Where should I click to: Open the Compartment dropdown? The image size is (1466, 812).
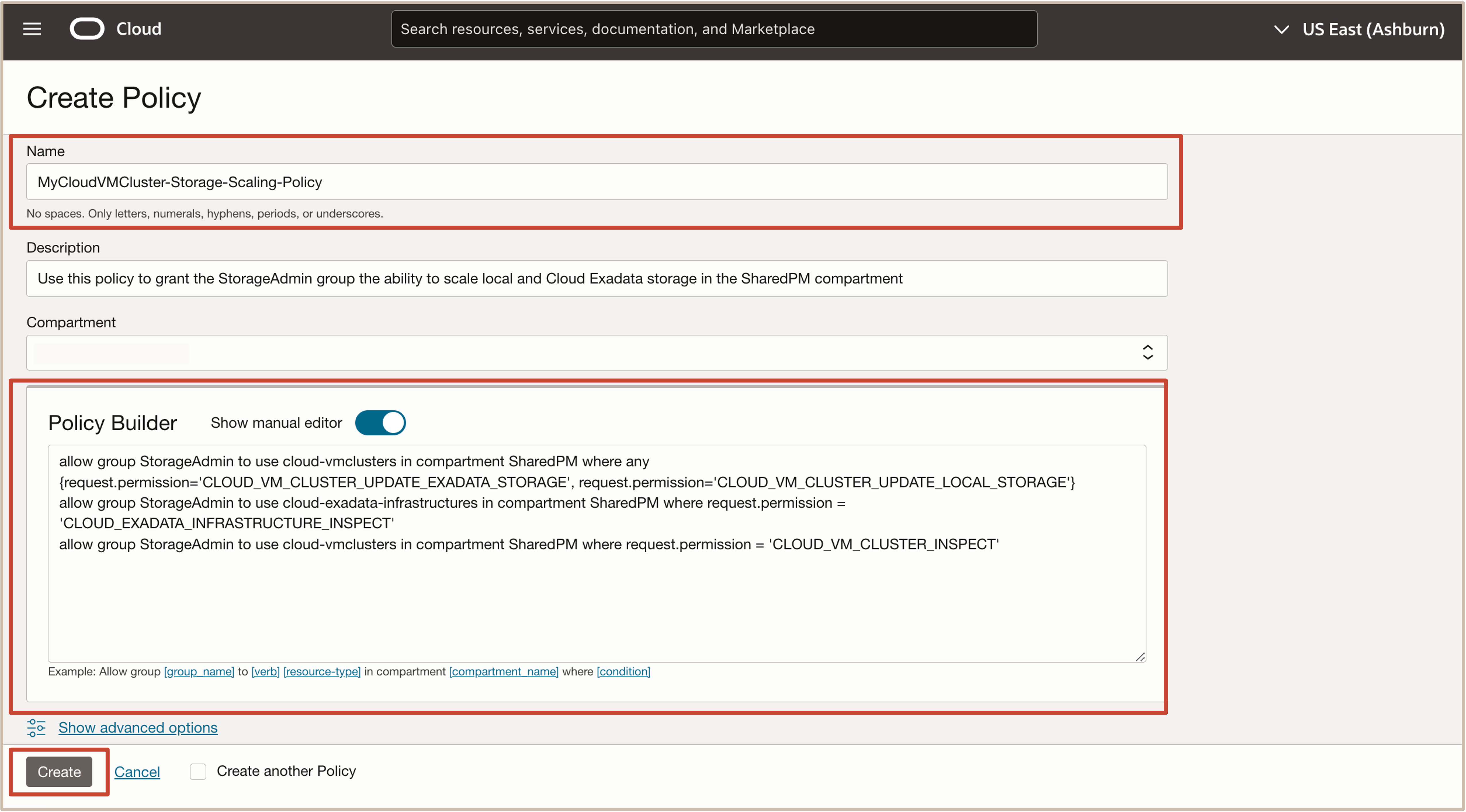coord(596,352)
